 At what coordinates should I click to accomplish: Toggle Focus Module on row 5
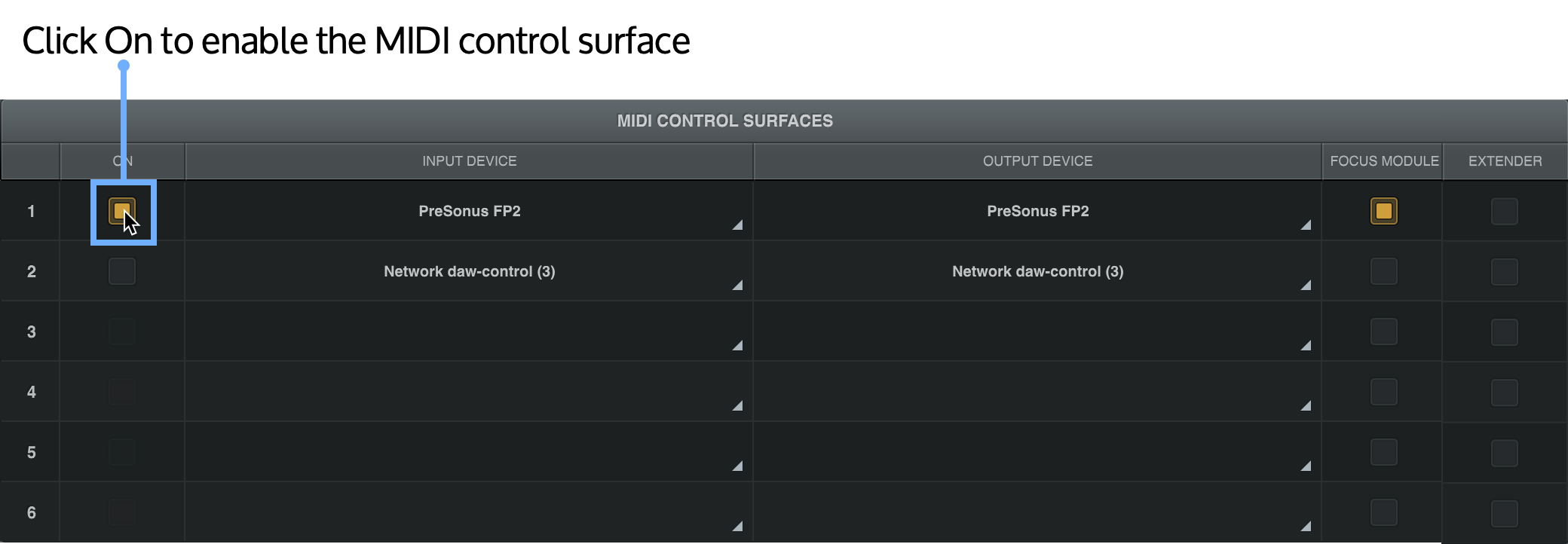[x=1383, y=452]
